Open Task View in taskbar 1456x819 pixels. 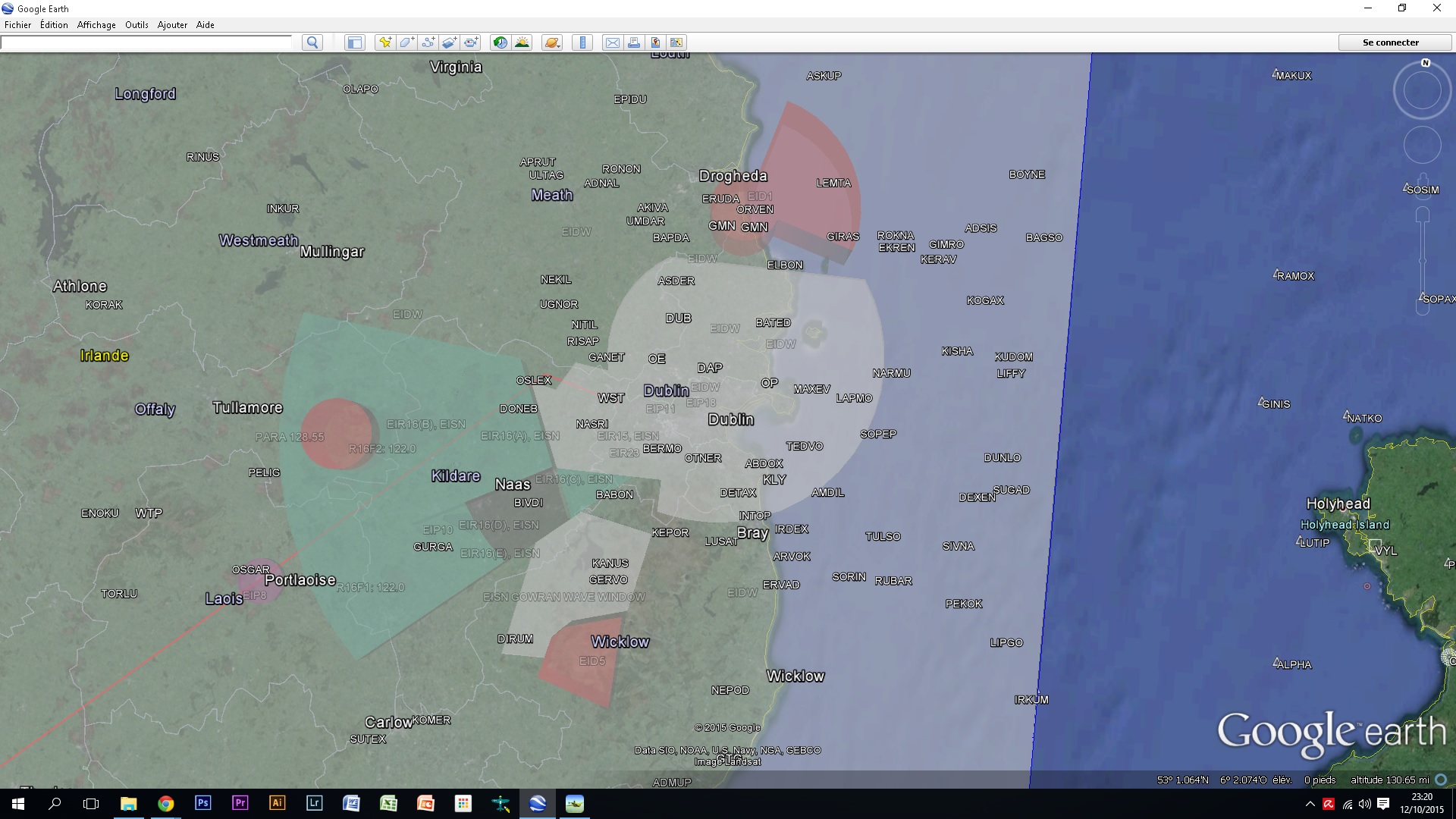[91, 804]
